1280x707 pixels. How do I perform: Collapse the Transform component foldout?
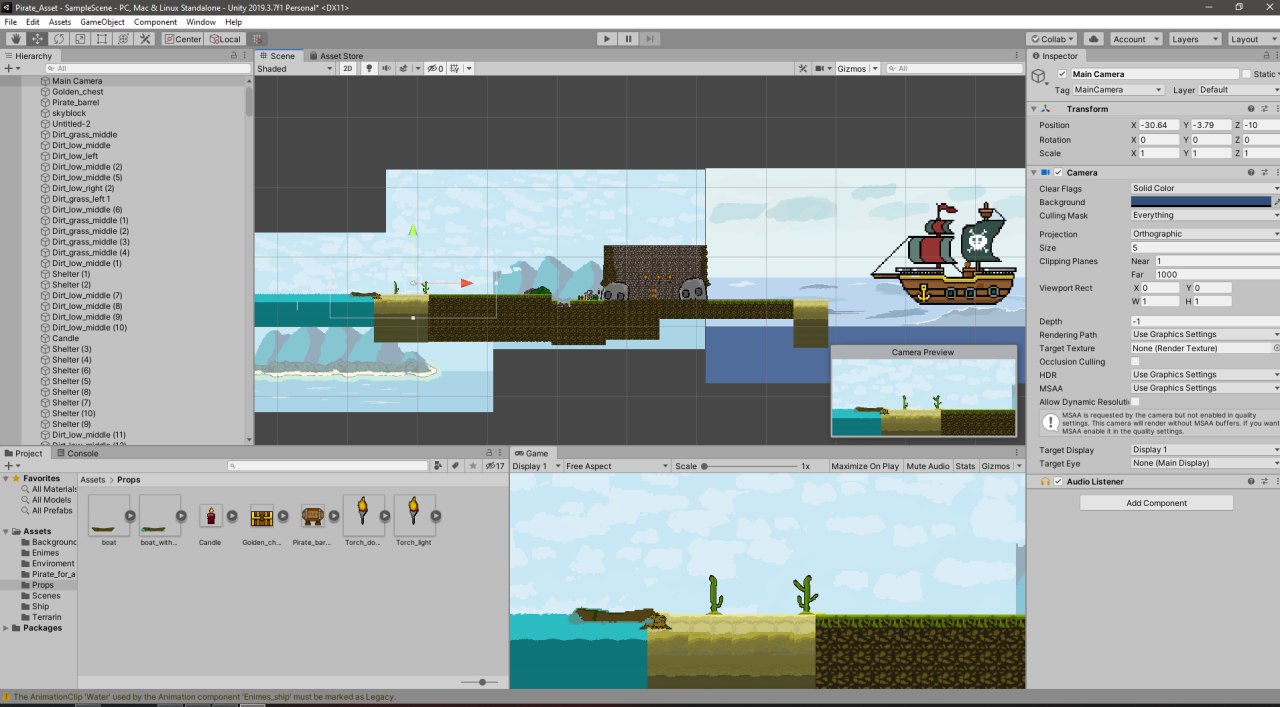[x=1033, y=108]
